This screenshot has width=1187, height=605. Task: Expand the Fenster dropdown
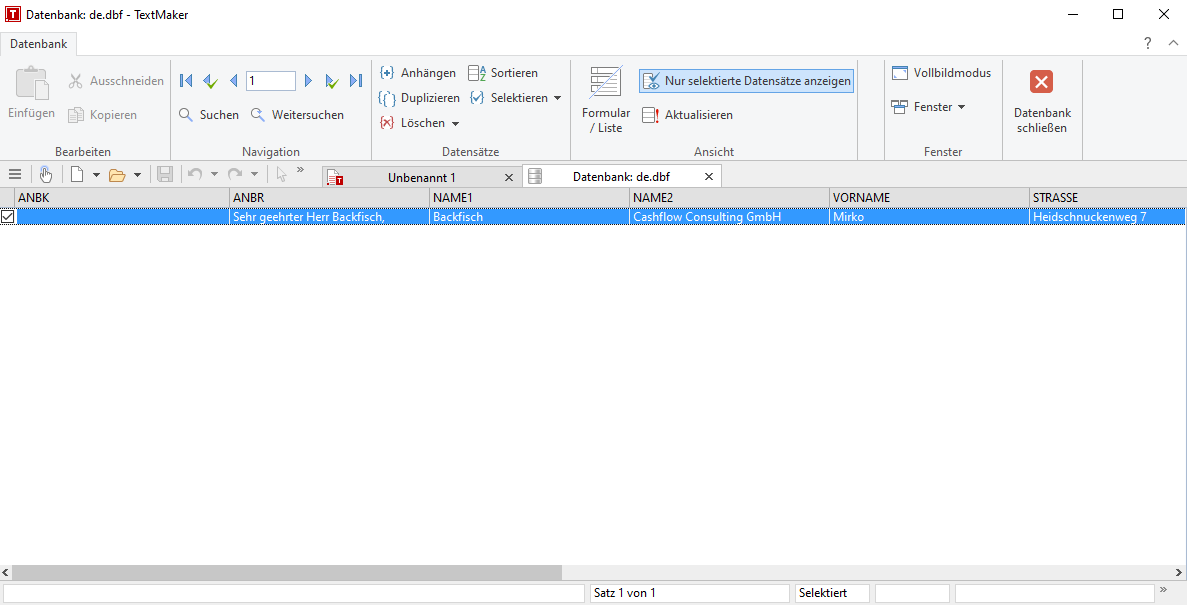(x=961, y=107)
